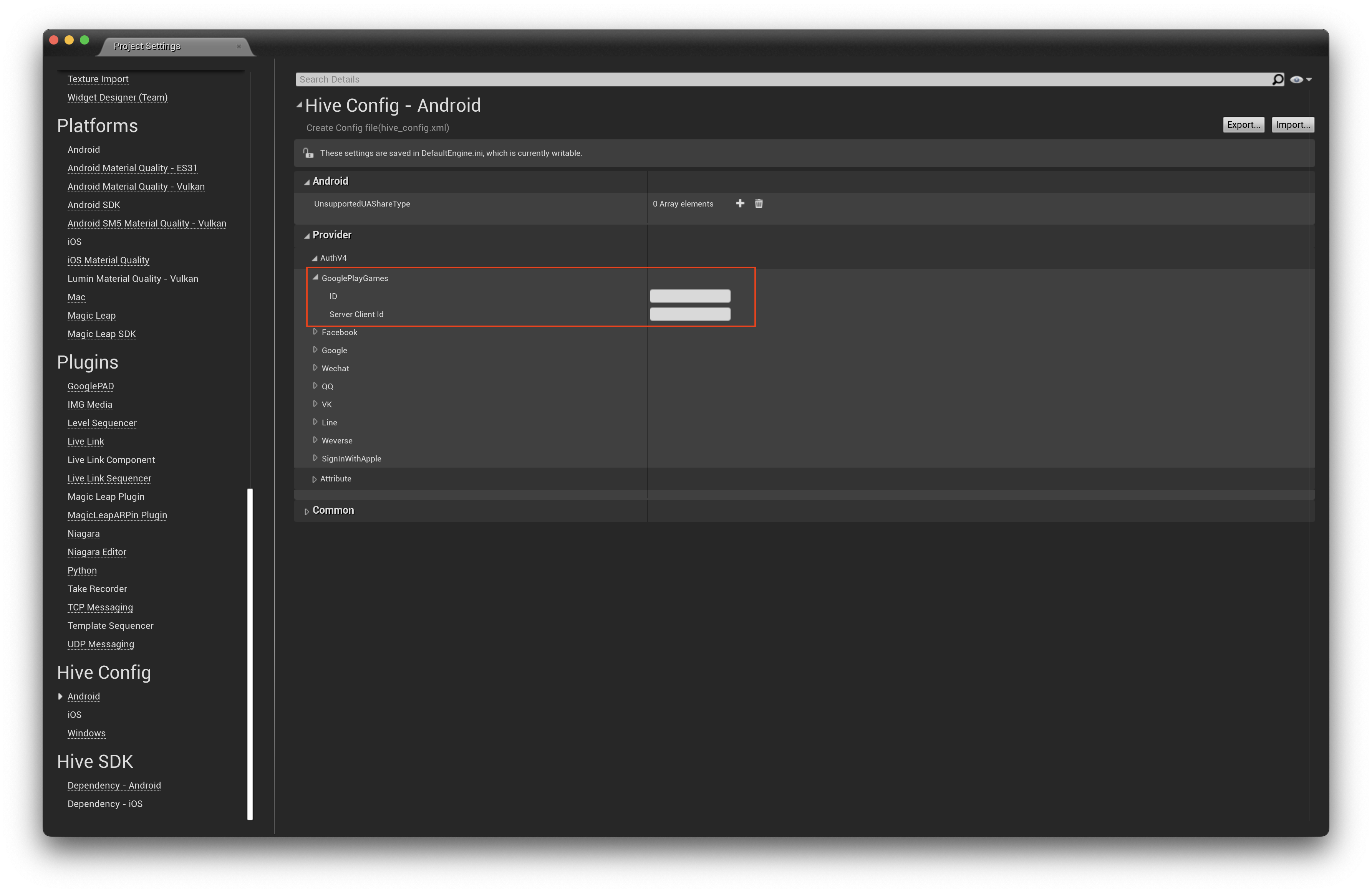The image size is (1372, 893).
Task: Expand the SignInWithApple row
Action: [315, 458]
